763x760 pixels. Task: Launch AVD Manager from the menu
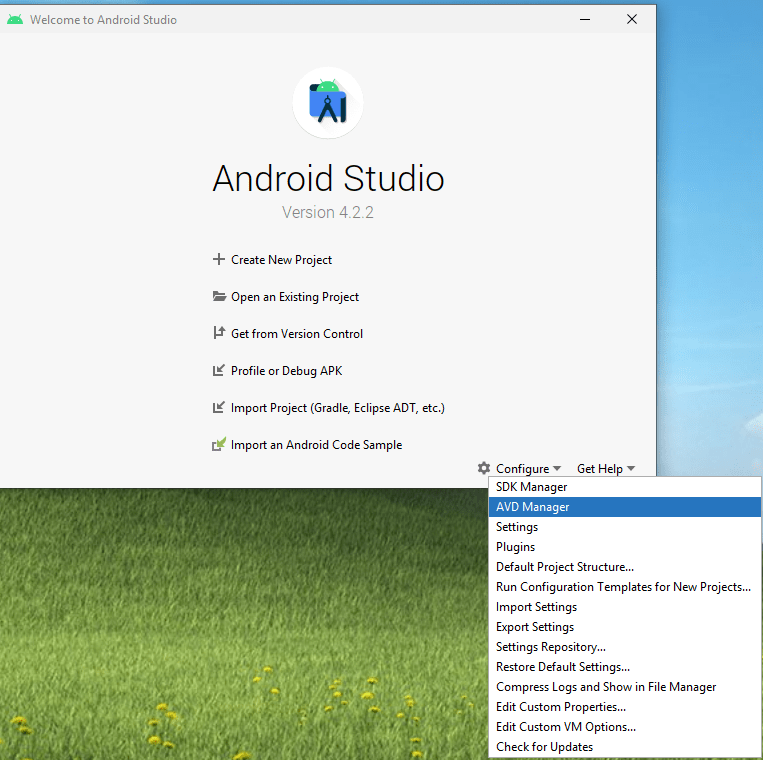(625, 507)
